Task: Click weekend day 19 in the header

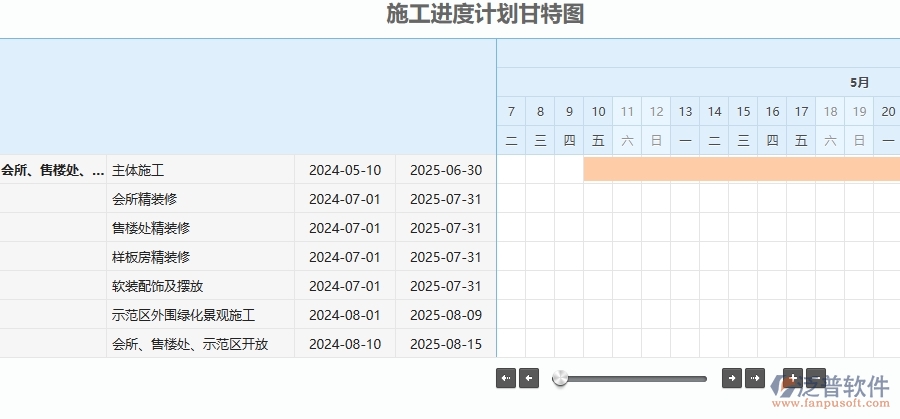Action: 859,111
